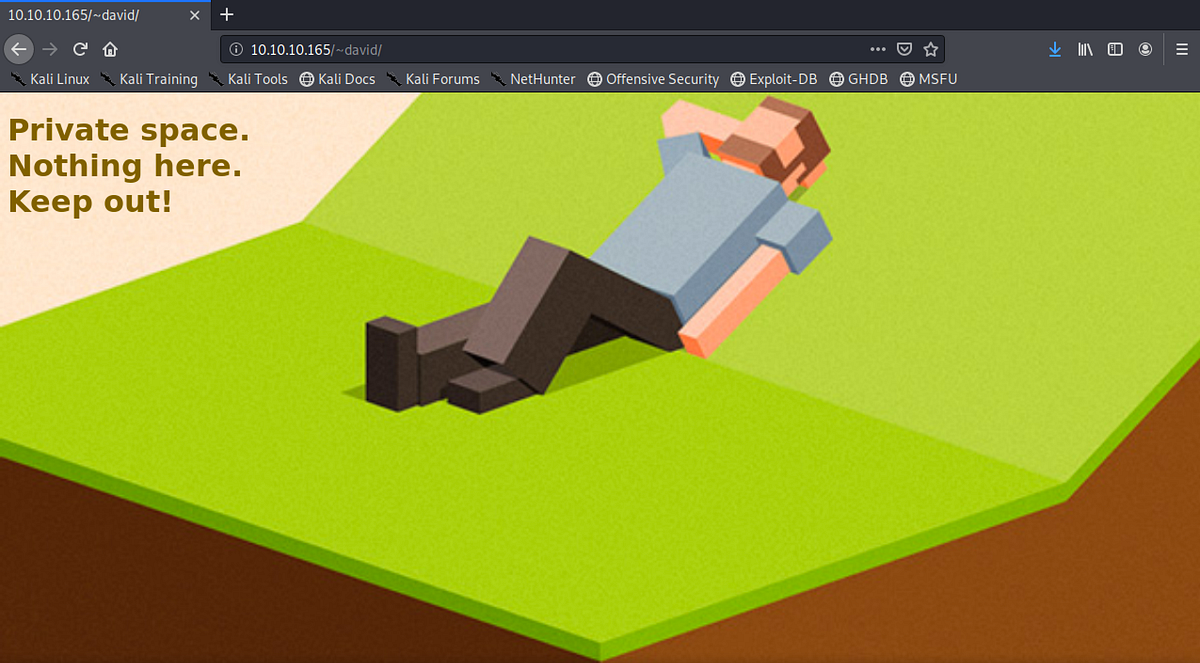Click the Home button icon

point(110,48)
